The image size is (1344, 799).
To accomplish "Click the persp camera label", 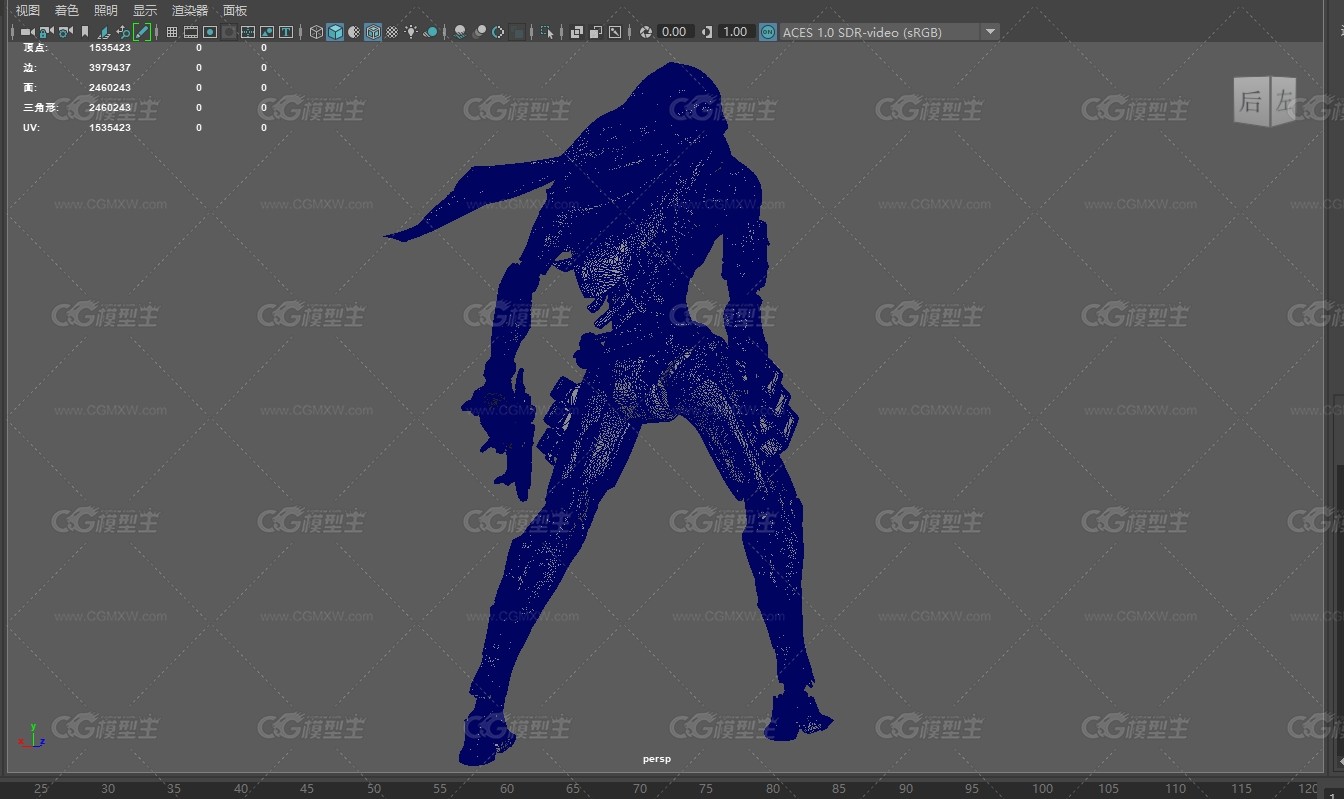I will pos(657,759).
